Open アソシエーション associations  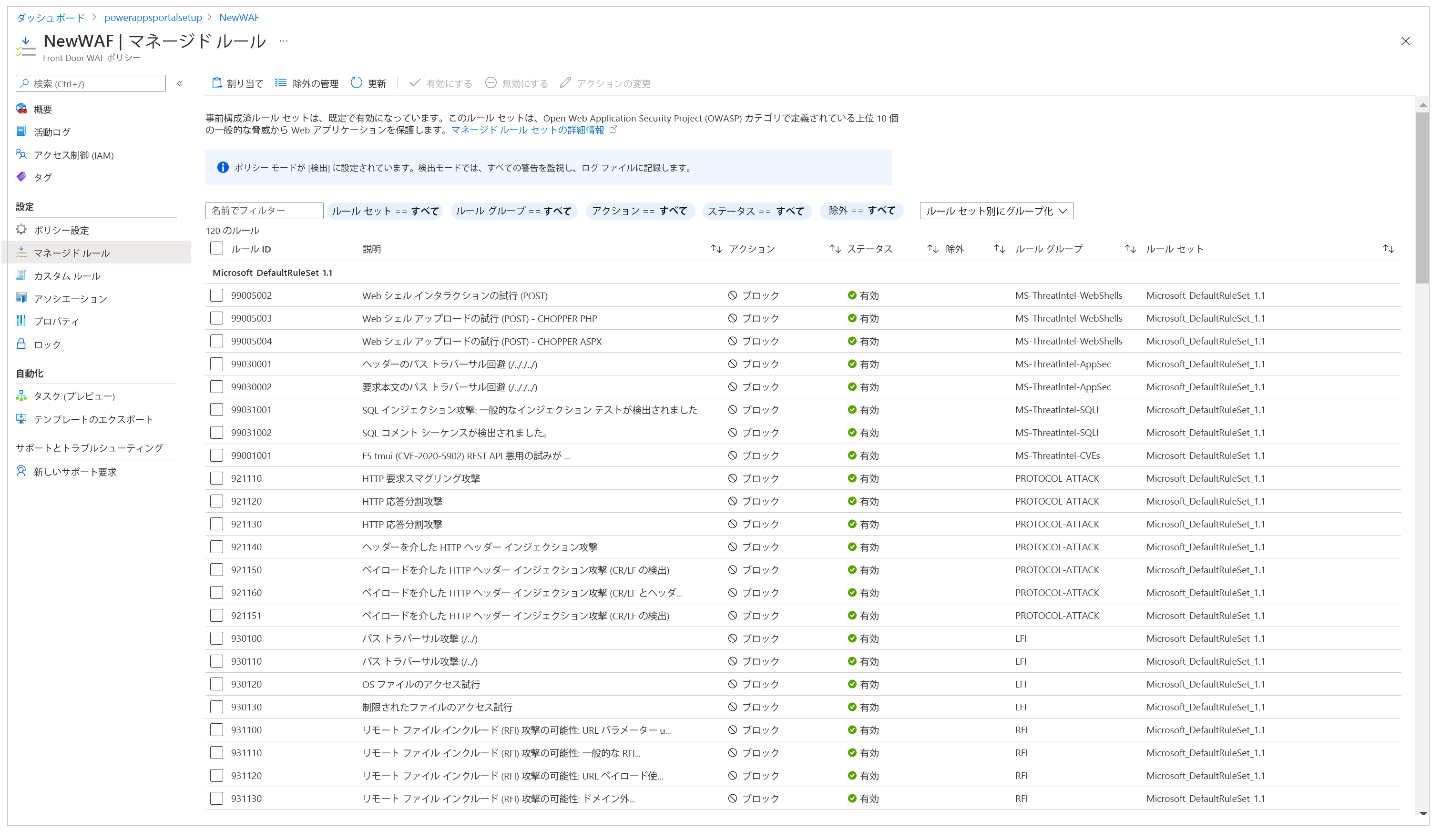pyautogui.click(x=71, y=299)
